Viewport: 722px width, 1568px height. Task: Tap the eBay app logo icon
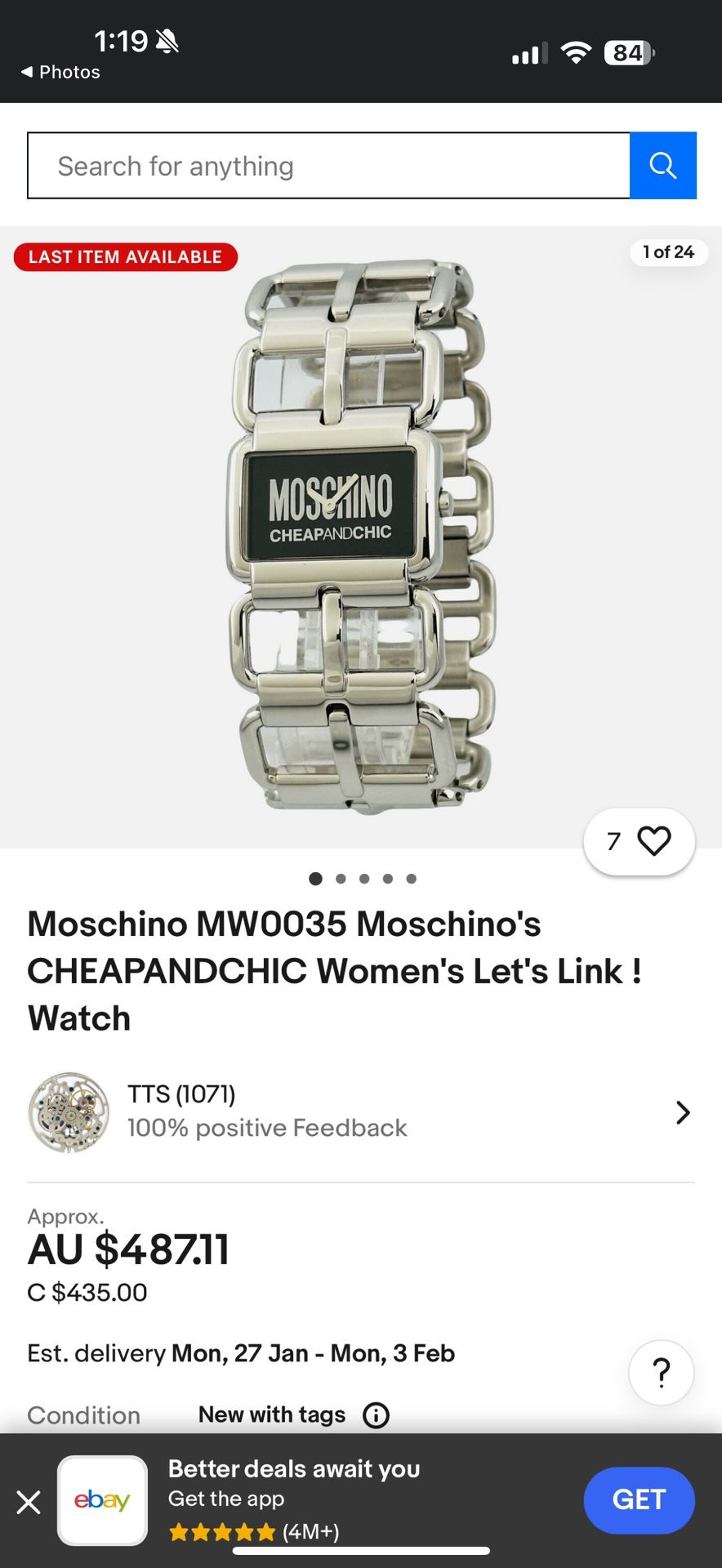102,1500
